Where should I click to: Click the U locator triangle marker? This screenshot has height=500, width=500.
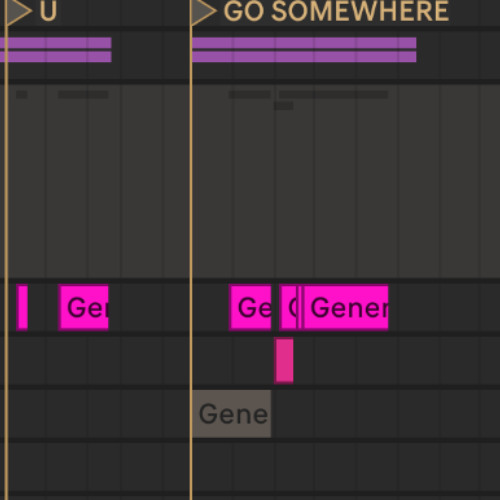(18, 12)
